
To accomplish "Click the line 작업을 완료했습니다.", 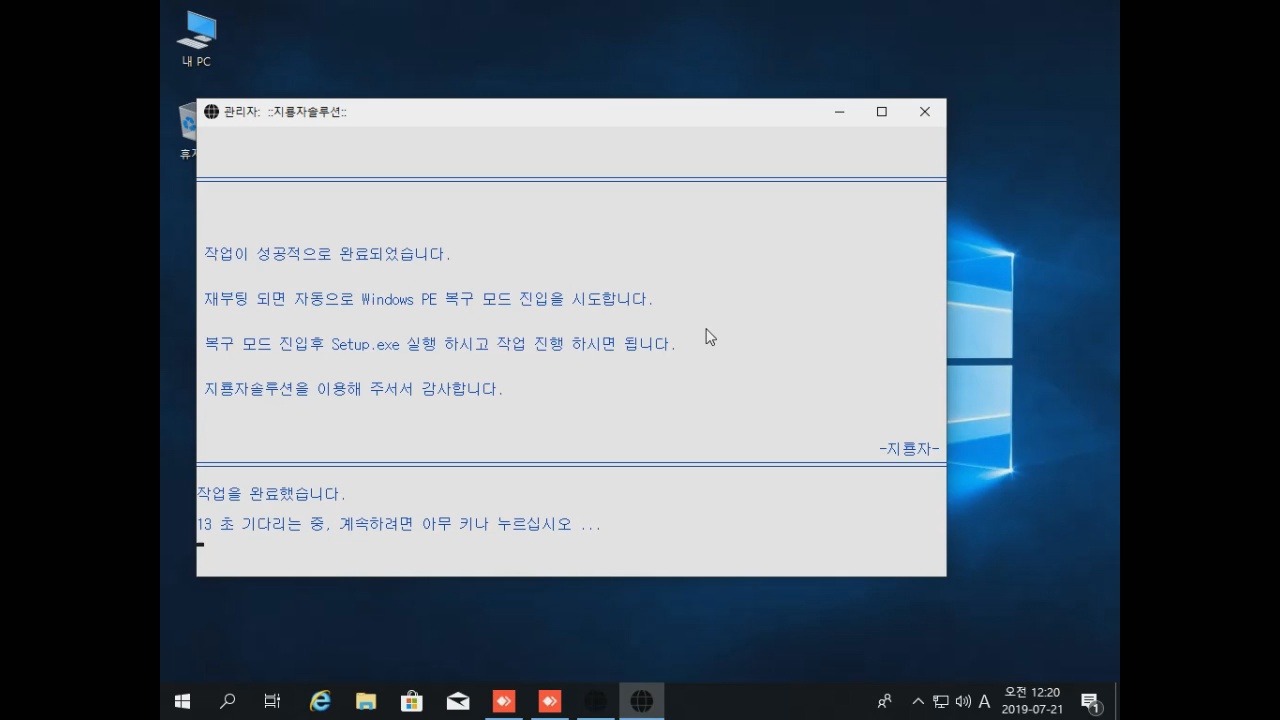I will pos(272,494).
